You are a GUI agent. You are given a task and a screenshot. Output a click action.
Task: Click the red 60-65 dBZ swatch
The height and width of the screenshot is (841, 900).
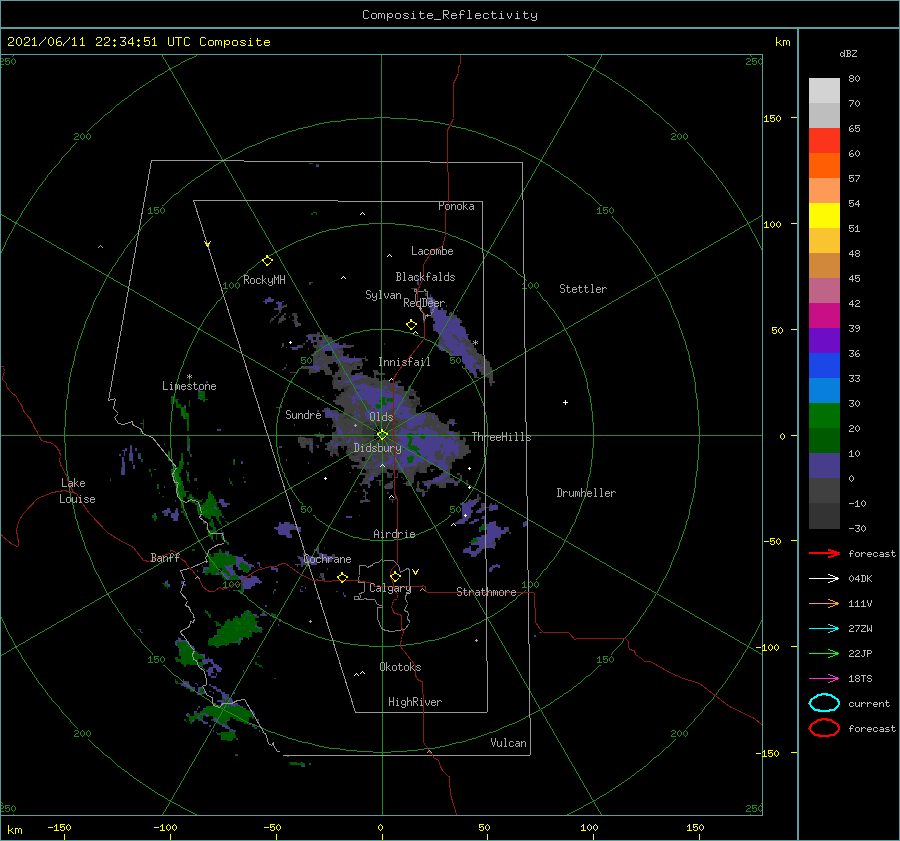(x=824, y=141)
